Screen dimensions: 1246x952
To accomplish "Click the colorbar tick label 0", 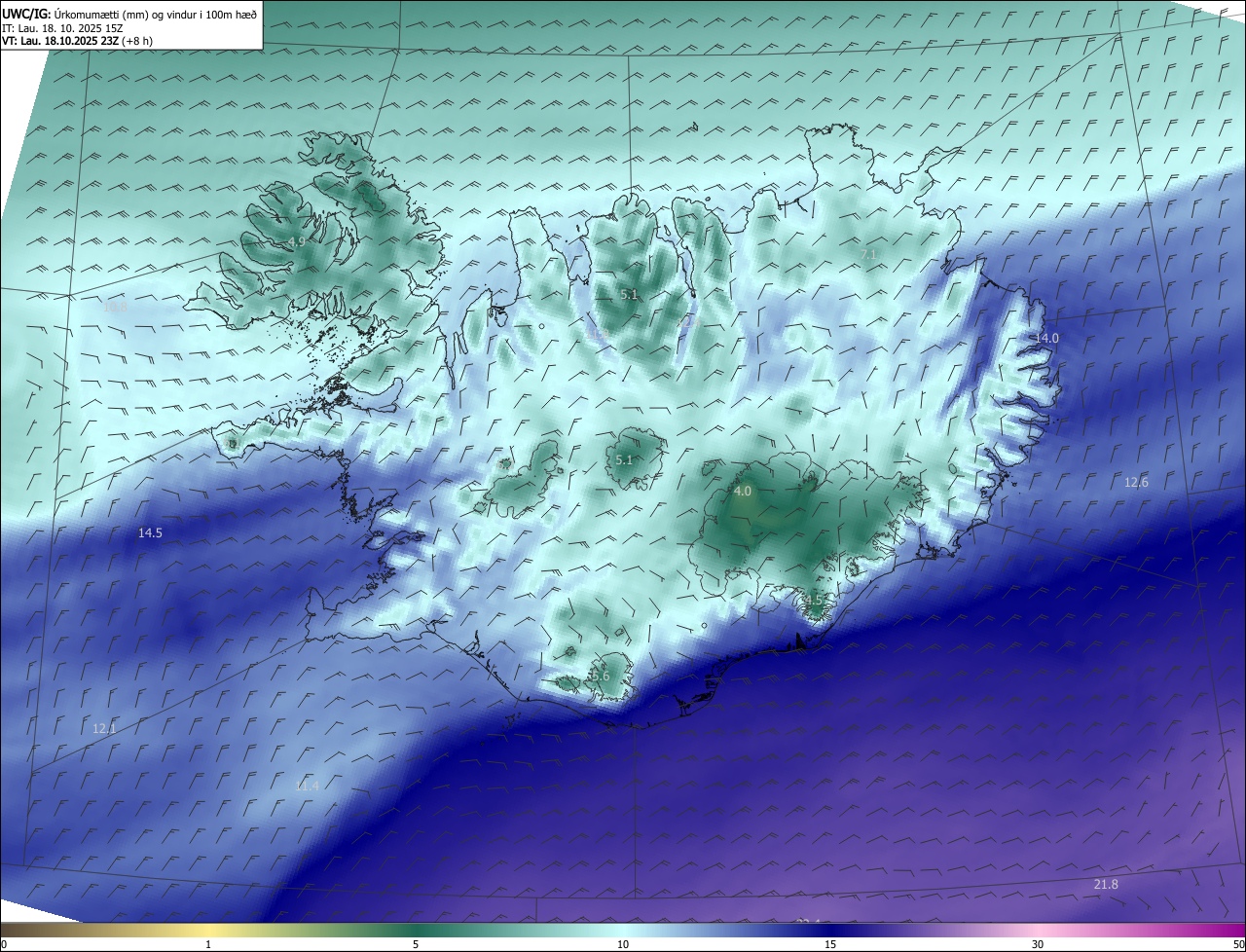I will point(4,945).
